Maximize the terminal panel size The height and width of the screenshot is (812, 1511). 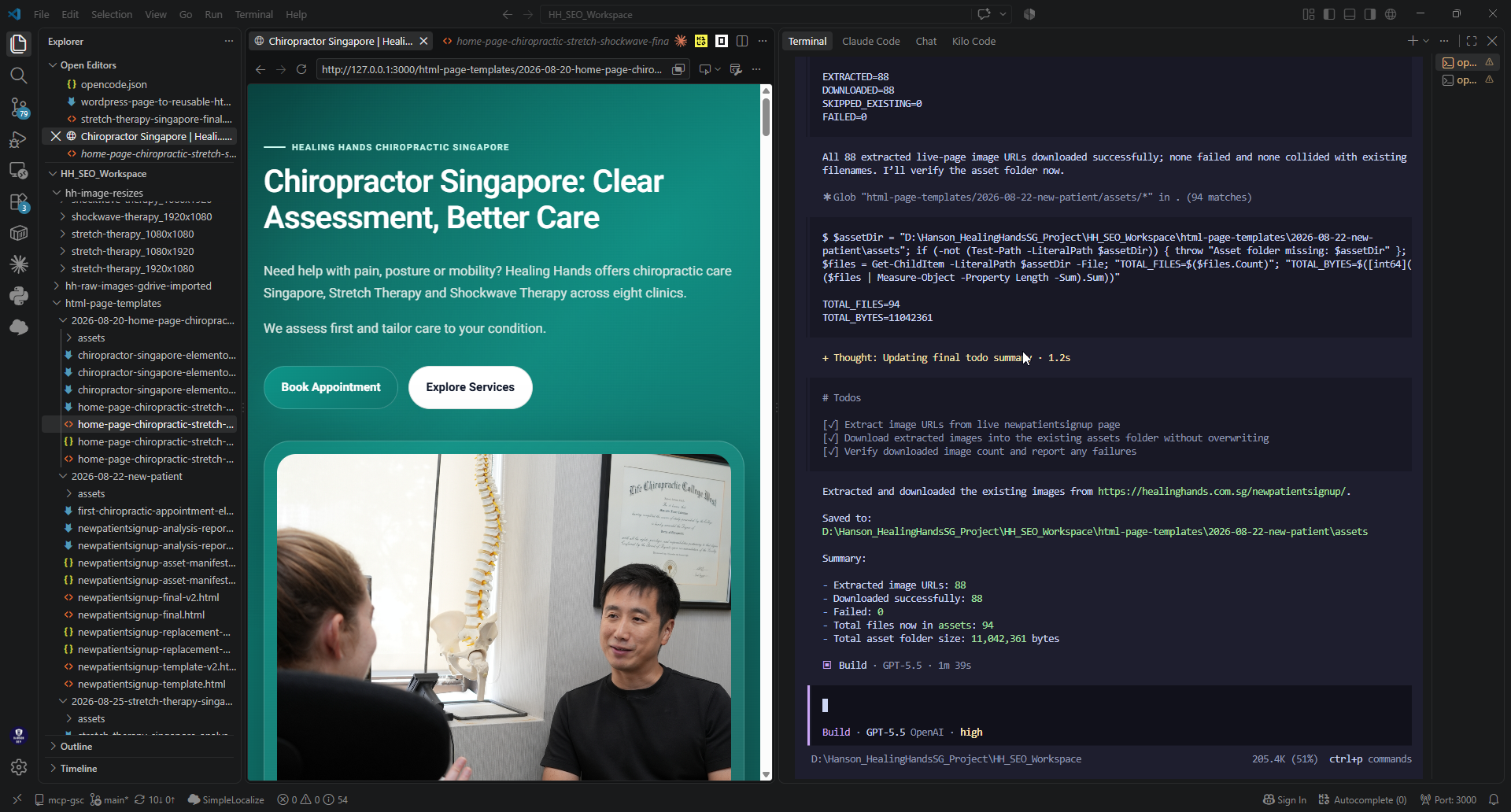(x=1472, y=41)
